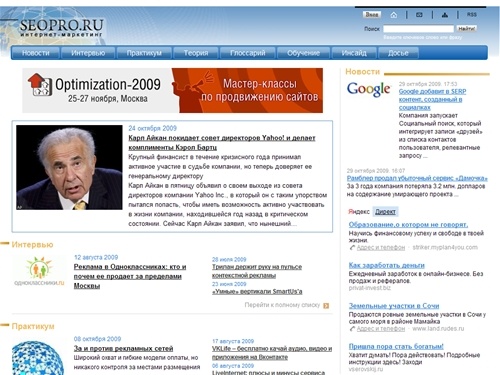Click the date 08 октября 2009
The image size is (500, 375).
click(97, 339)
